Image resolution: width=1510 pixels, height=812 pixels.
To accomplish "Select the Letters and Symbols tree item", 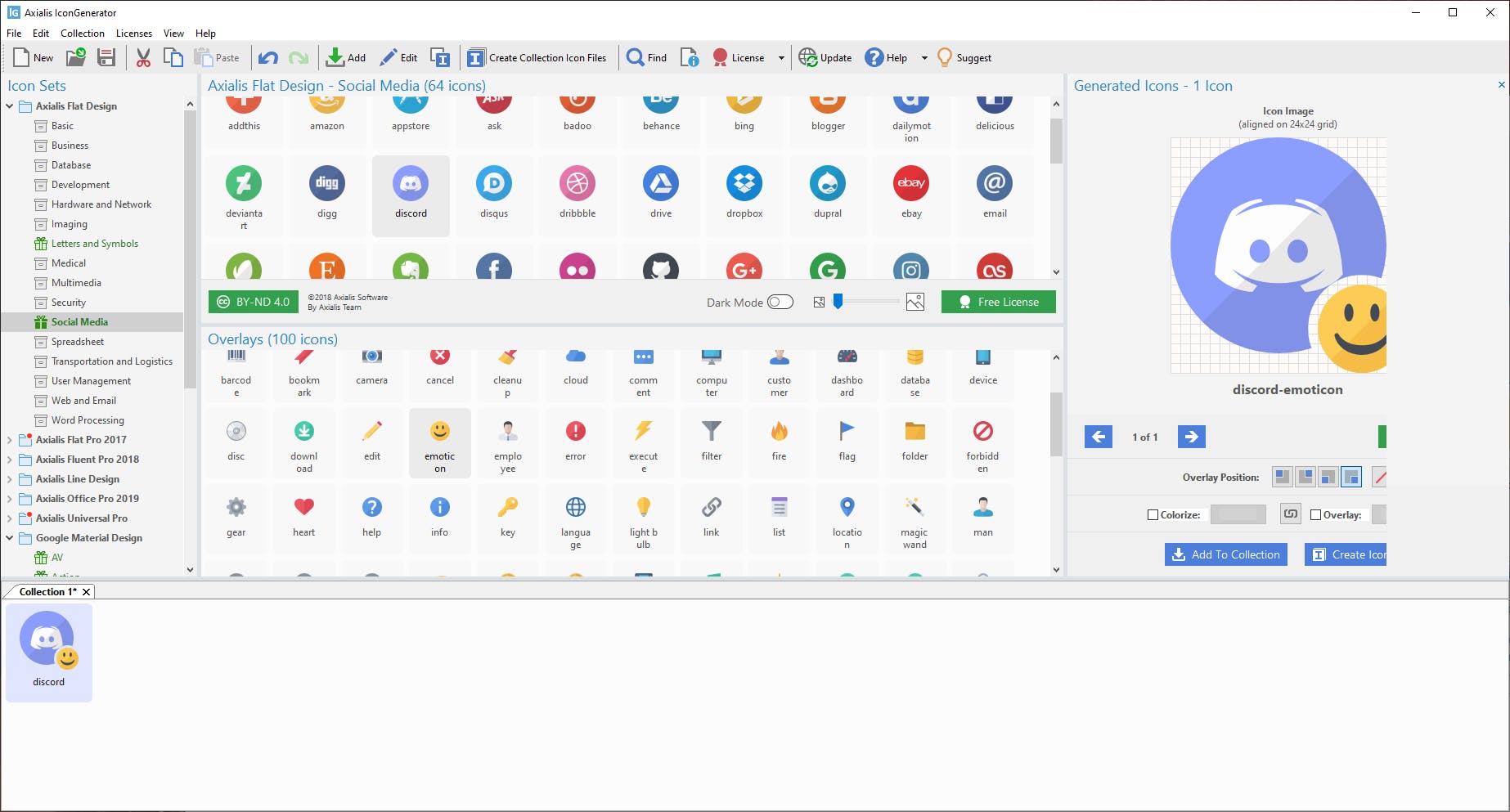I will coord(95,244).
